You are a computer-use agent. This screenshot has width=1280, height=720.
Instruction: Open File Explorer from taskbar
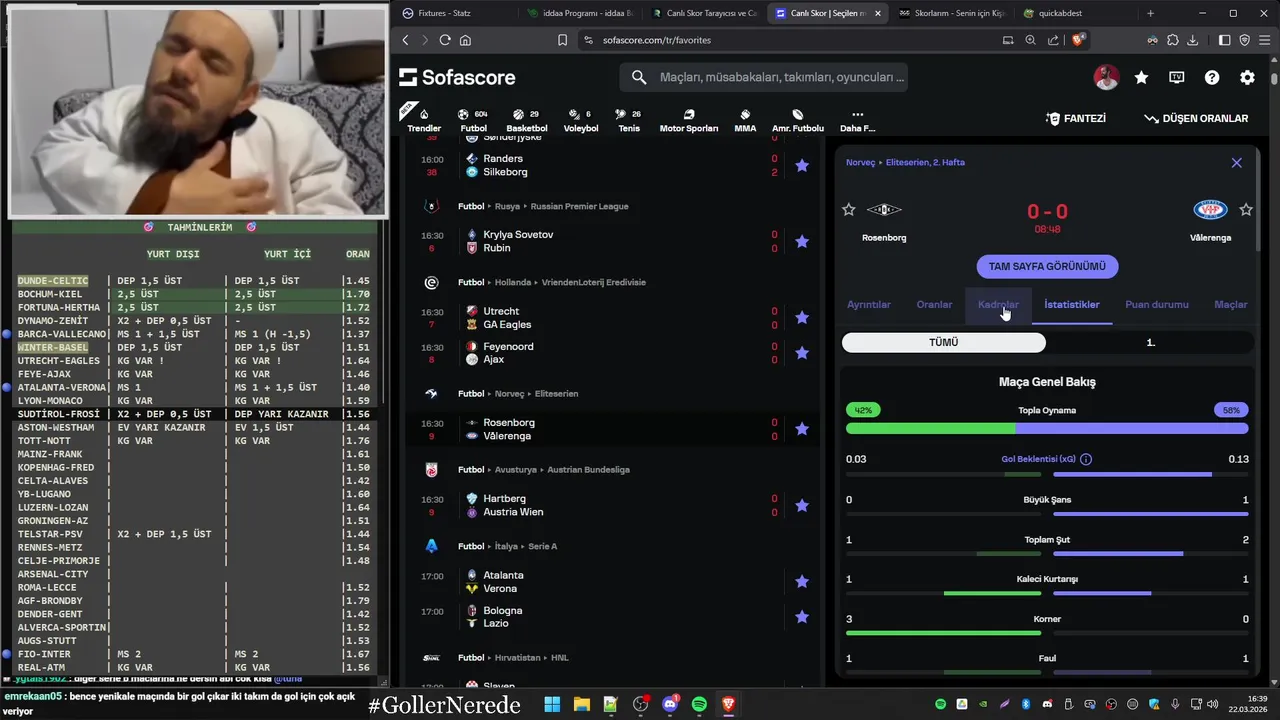click(581, 705)
